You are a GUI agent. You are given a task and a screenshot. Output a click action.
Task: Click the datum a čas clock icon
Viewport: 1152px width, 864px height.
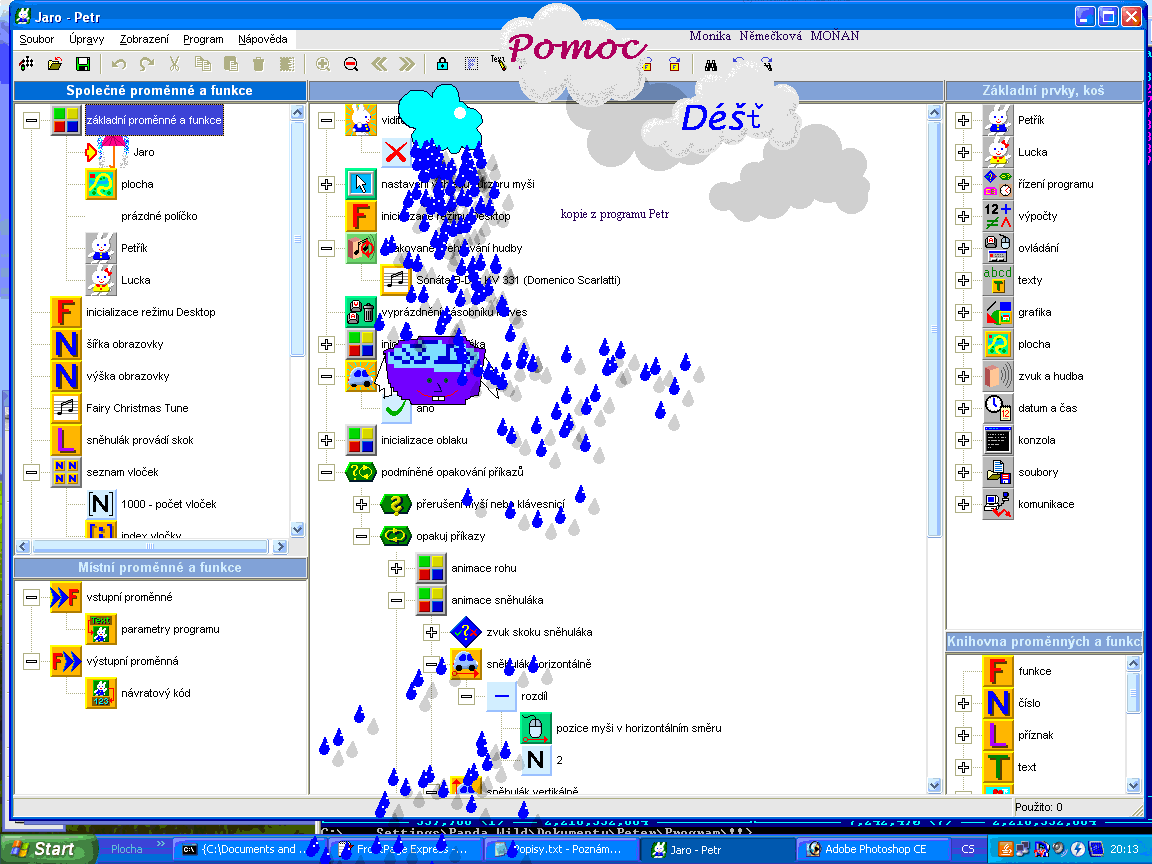(x=998, y=408)
